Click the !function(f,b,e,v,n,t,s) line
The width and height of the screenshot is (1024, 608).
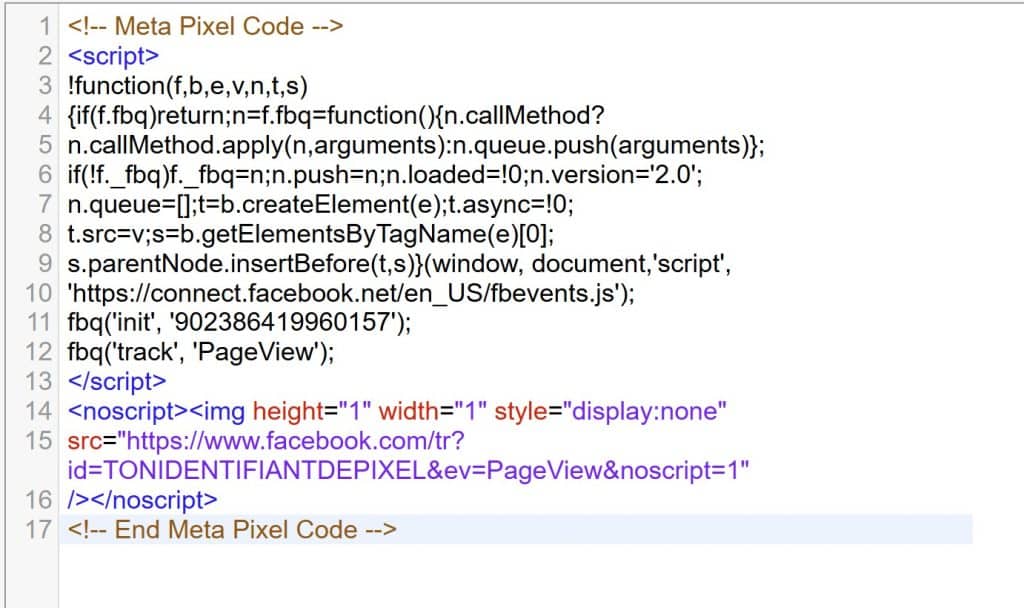(187, 86)
